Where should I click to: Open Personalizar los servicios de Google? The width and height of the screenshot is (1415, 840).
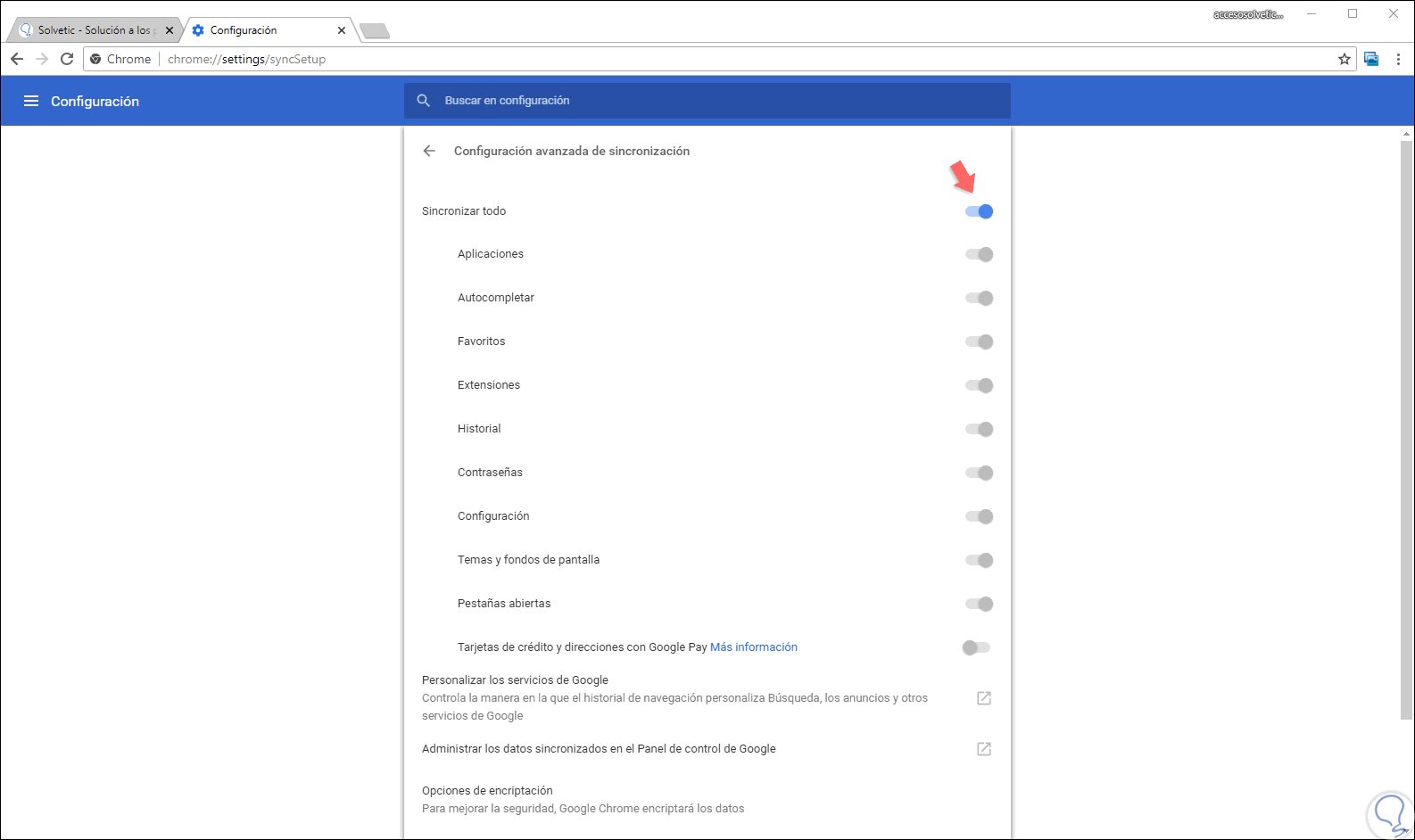707,697
